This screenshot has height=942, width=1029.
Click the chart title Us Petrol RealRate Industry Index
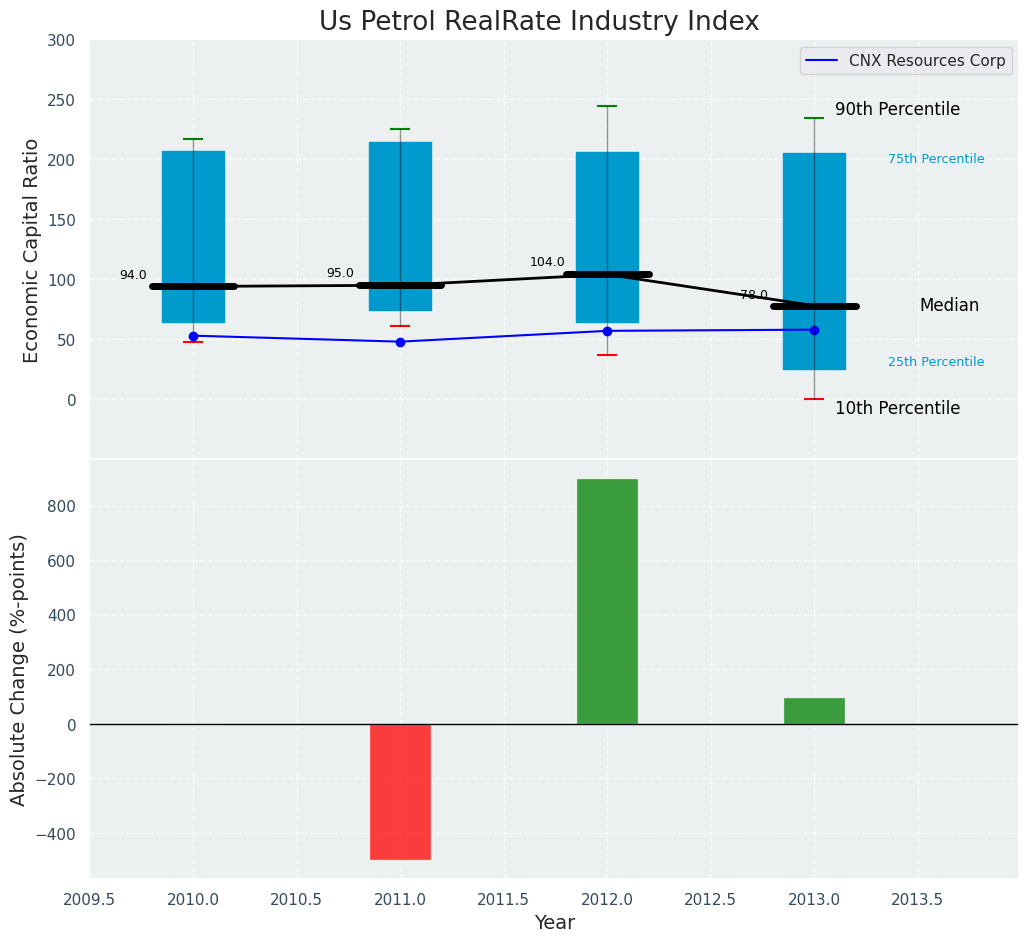pyautogui.click(x=538, y=22)
